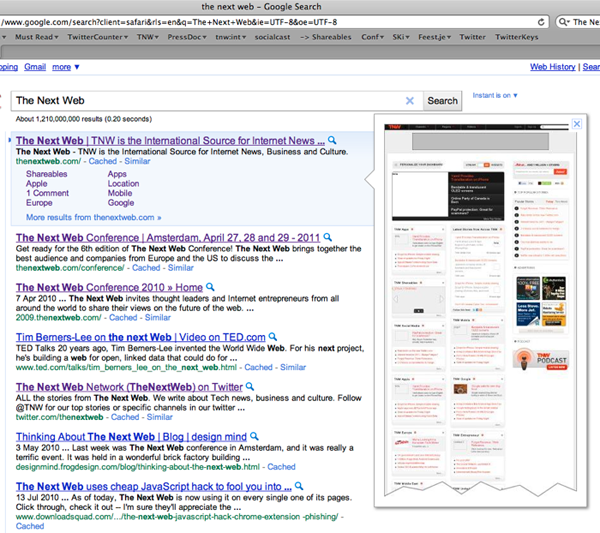Click preview magnifier for JavaScript hack result

299,486
